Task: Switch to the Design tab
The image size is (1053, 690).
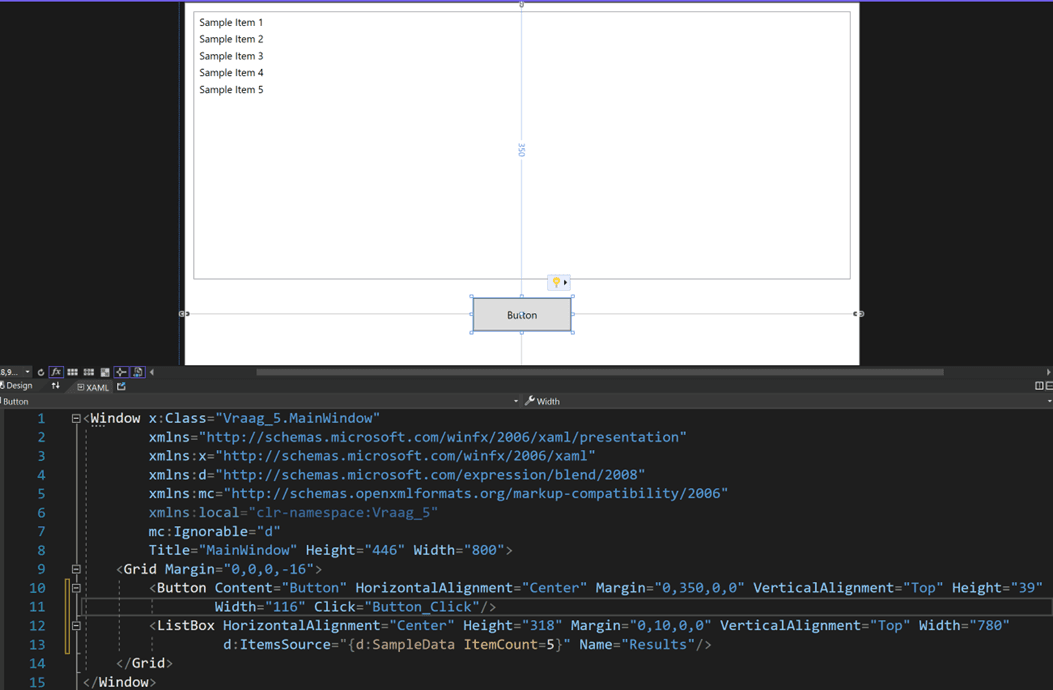Action: tap(16, 386)
